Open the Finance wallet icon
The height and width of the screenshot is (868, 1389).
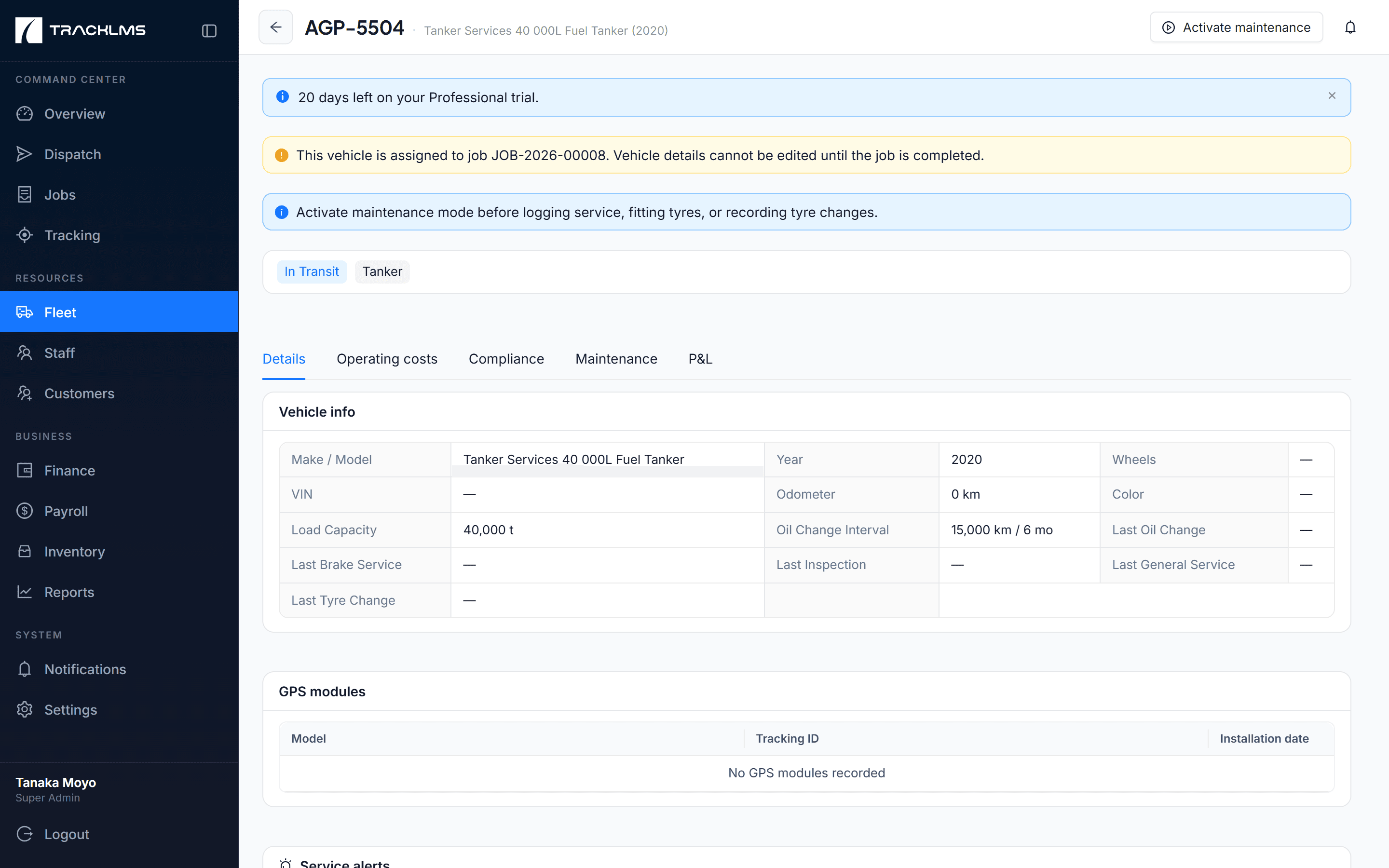point(25,470)
